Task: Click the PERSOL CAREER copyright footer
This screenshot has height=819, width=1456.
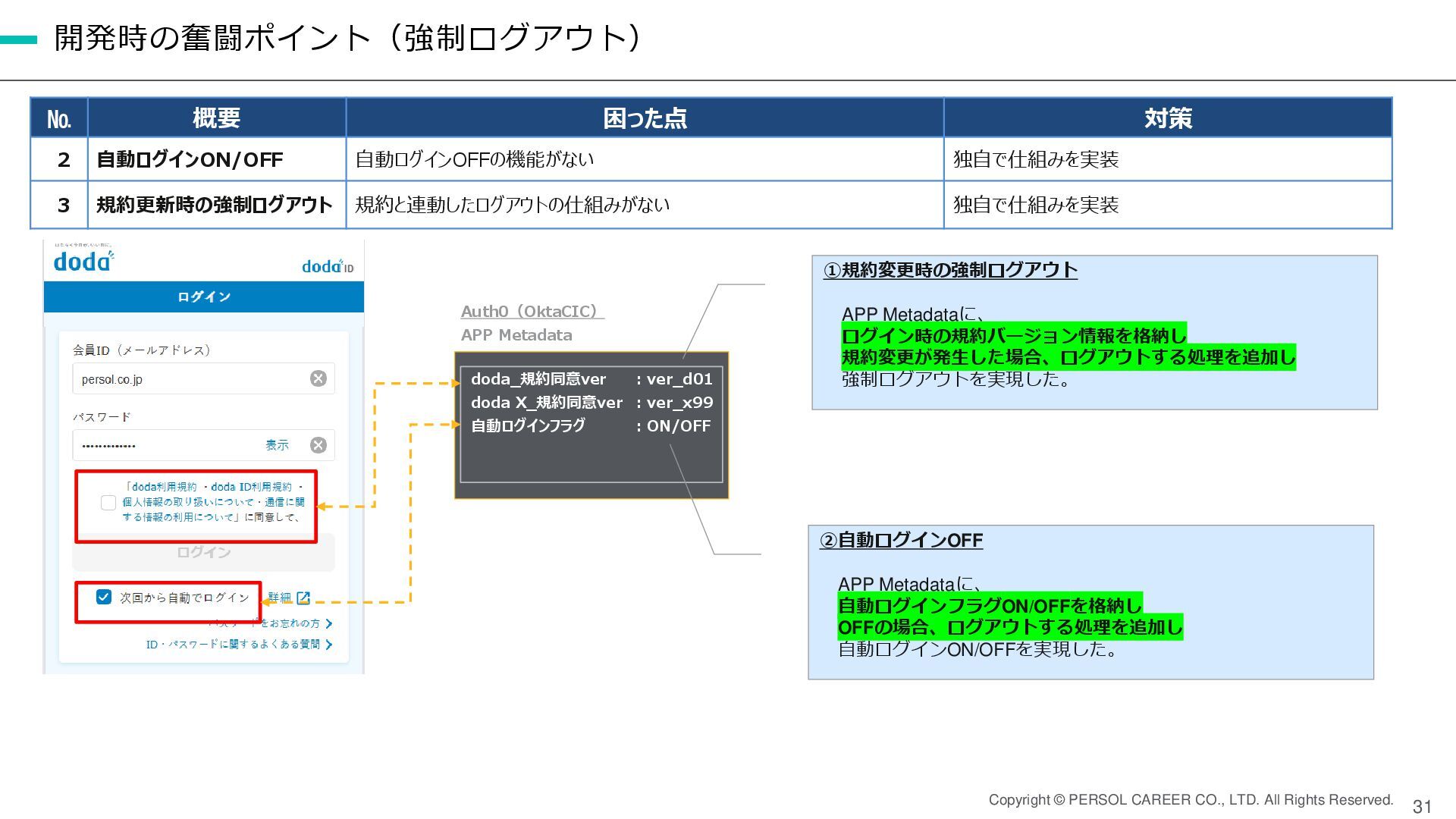Action: pos(1191,800)
